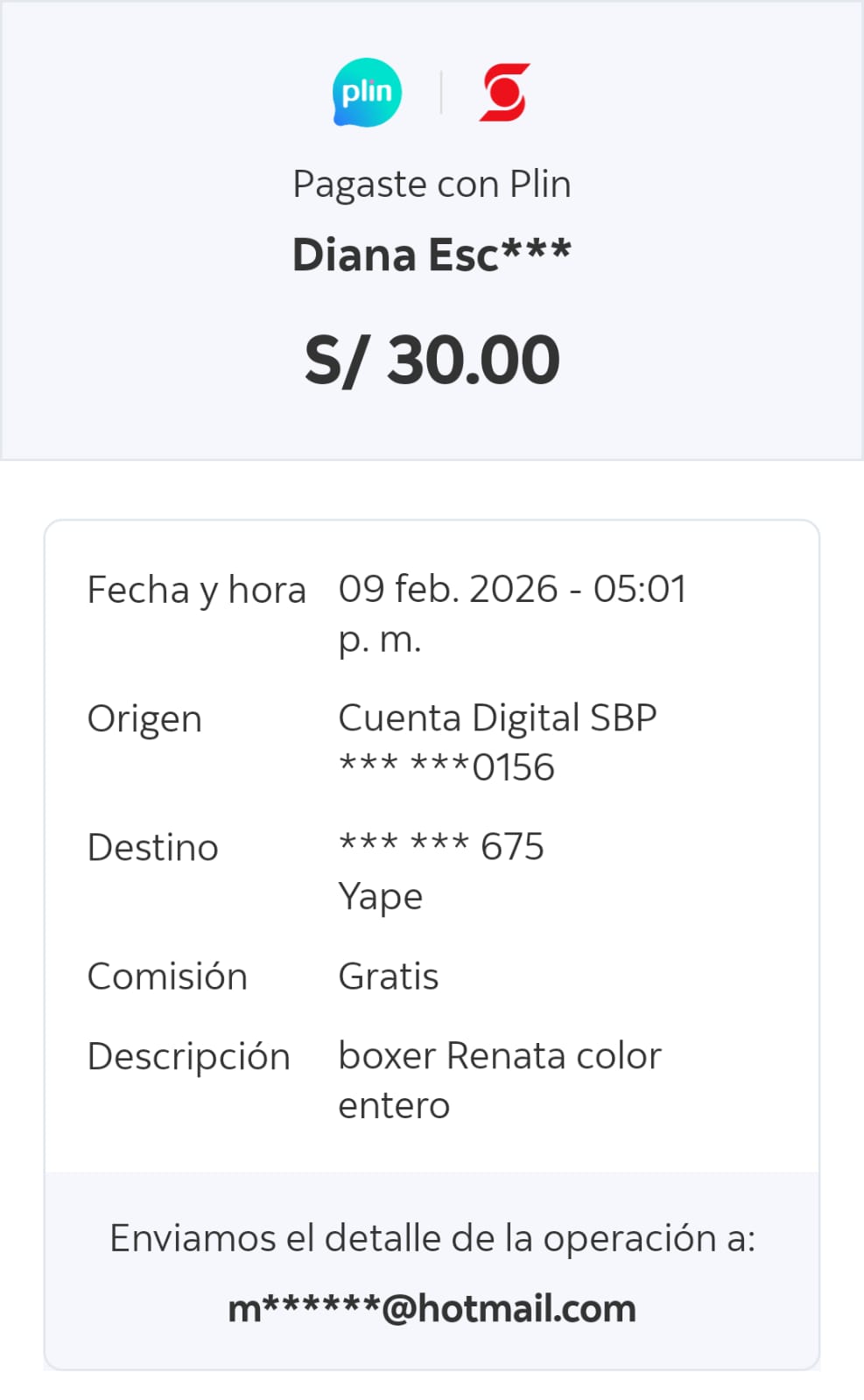Click the 'Comisión' field label
The height and width of the screenshot is (1400, 864).
tap(167, 976)
